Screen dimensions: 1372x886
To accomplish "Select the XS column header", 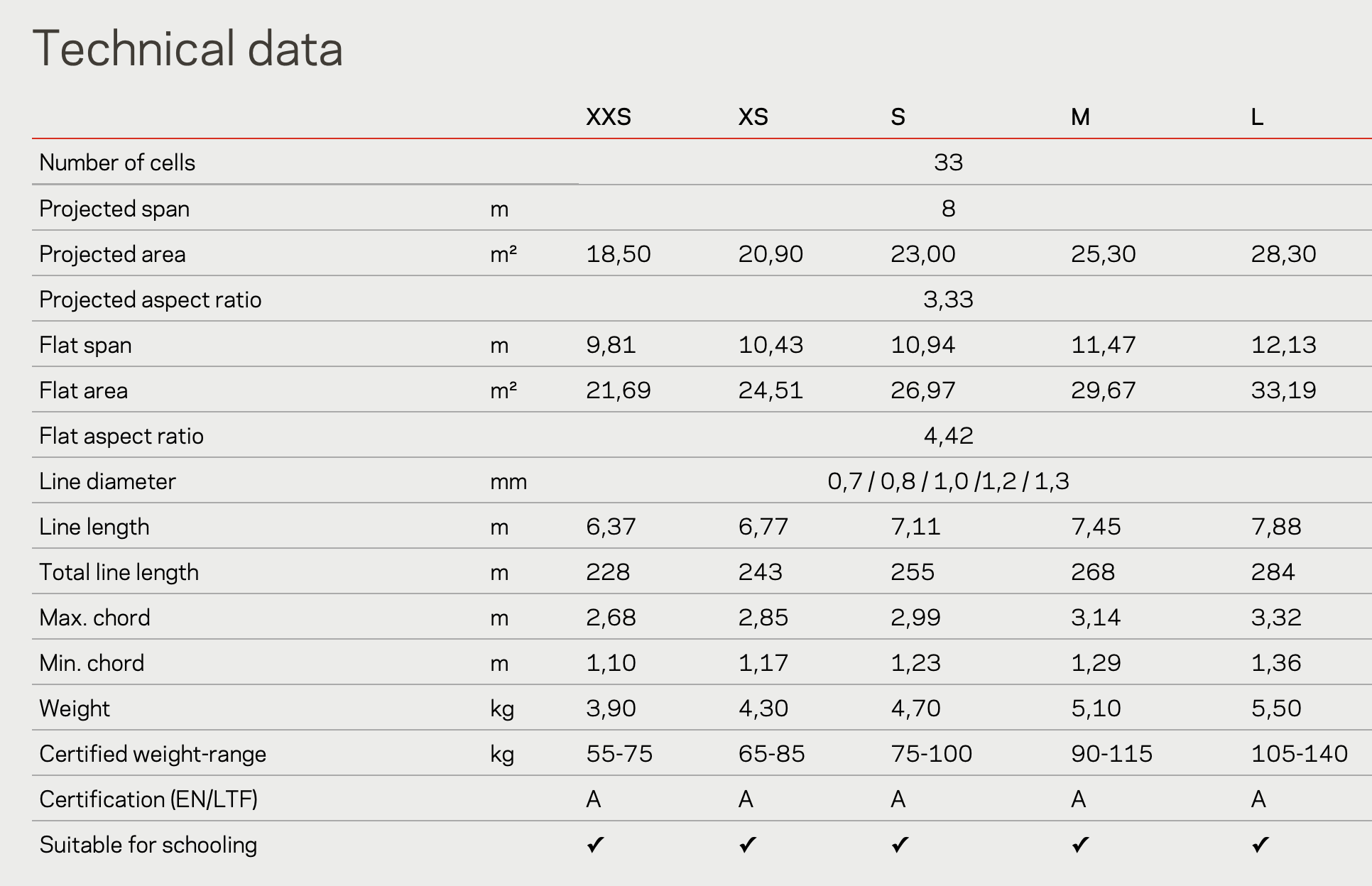I will [x=753, y=116].
